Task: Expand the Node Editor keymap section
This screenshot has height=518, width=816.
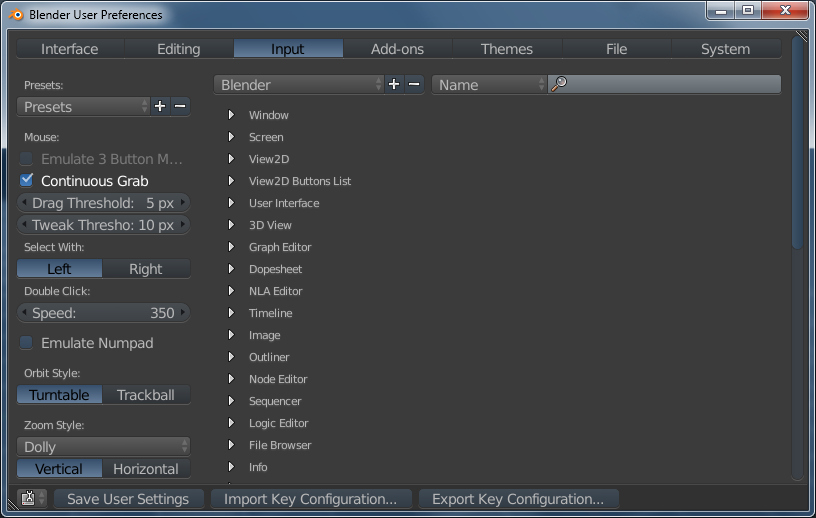Action: point(231,378)
